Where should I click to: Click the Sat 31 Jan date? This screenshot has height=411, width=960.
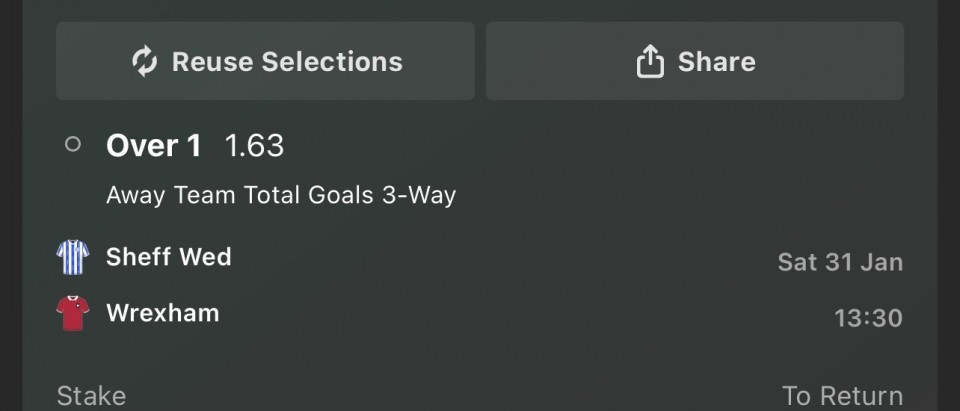pyautogui.click(x=840, y=263)
